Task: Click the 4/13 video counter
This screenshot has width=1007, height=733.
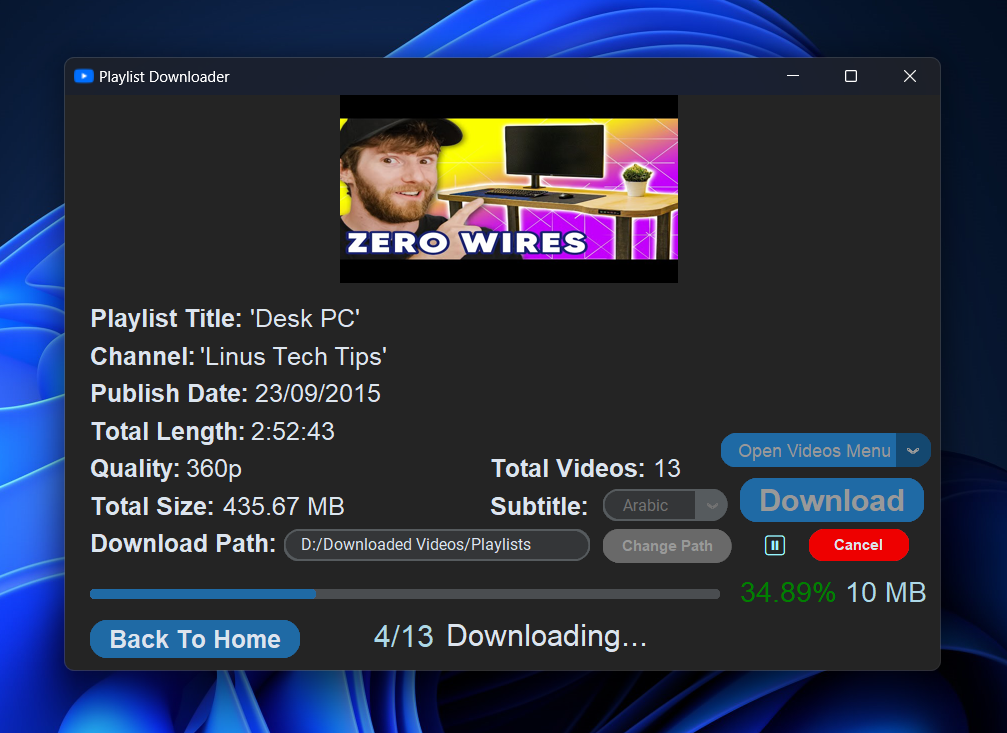Action: [404, 637]
